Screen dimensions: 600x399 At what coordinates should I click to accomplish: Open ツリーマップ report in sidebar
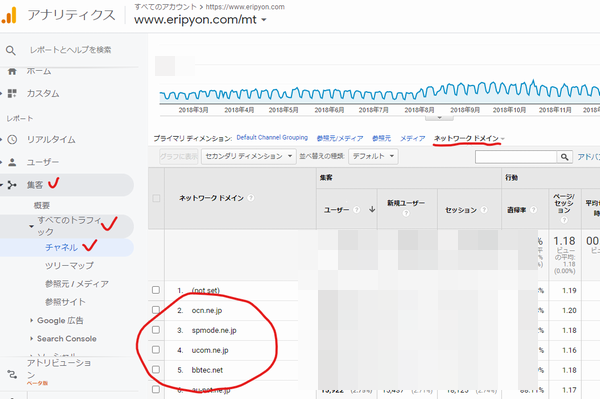tap(69, 265)
